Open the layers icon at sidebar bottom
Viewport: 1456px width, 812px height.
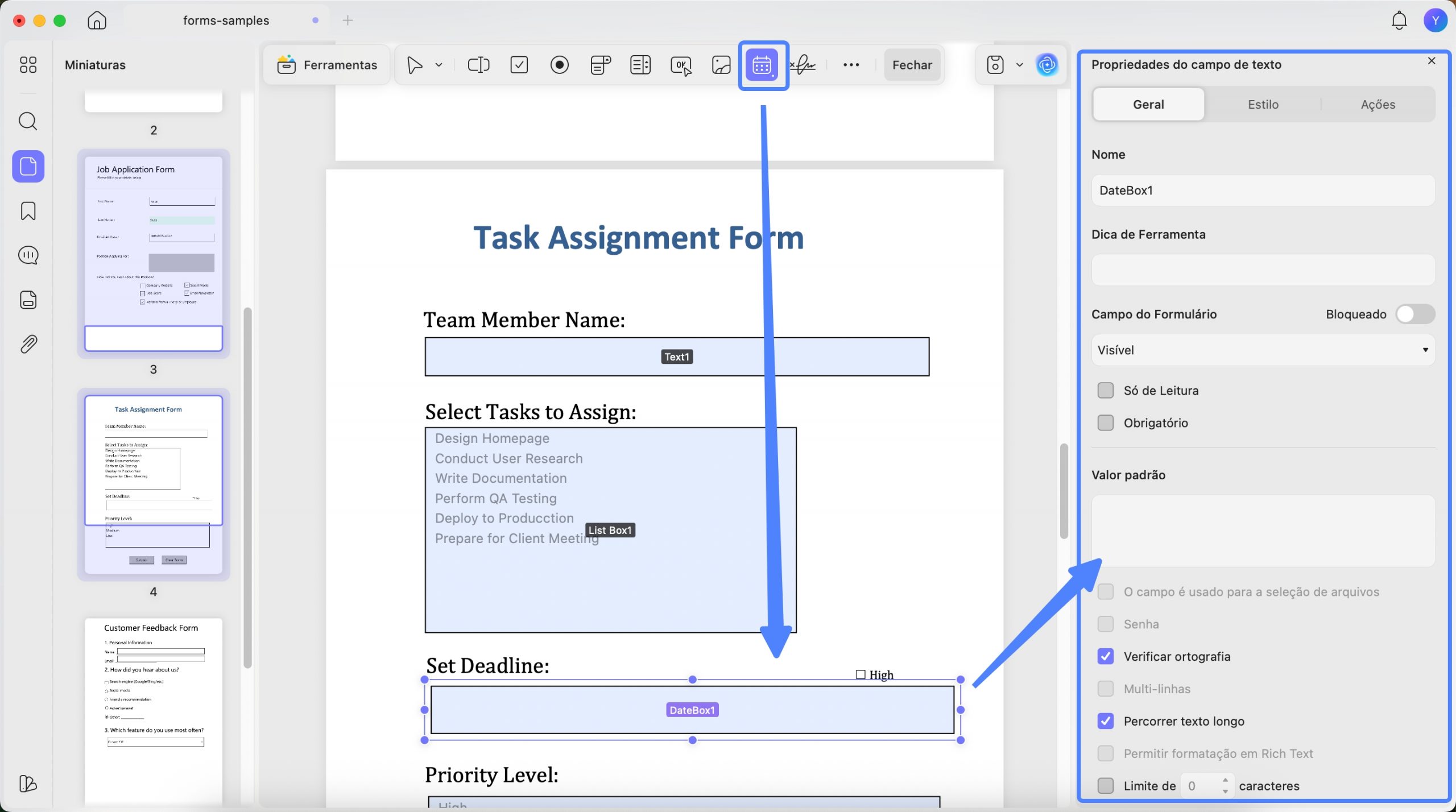[28, 784]
